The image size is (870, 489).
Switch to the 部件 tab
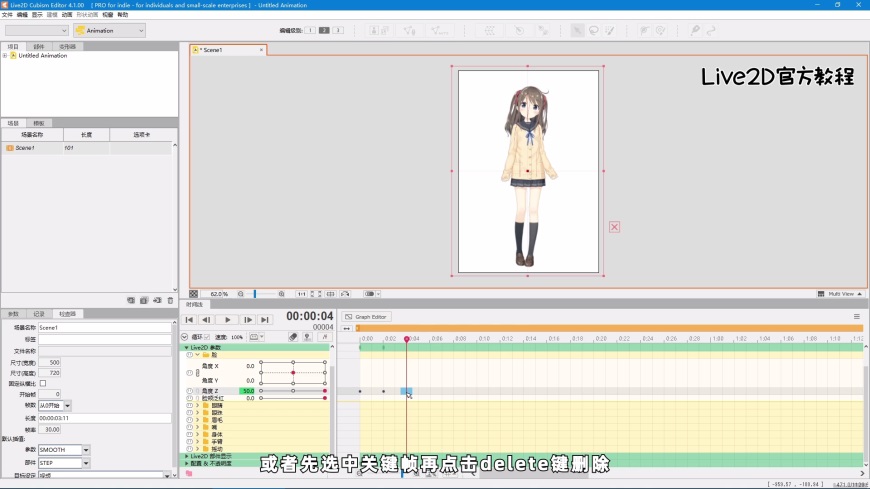(x=38, y=47)
